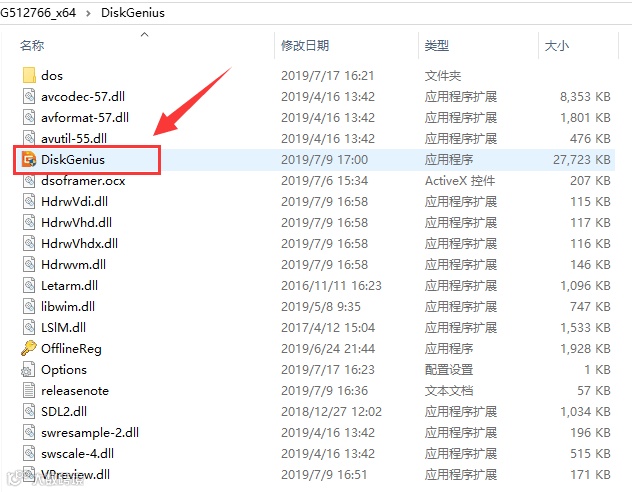The height and width of the screenshot is (492, 632).
Task: Click the size value 8,353 KB
Action: point(585,96)
